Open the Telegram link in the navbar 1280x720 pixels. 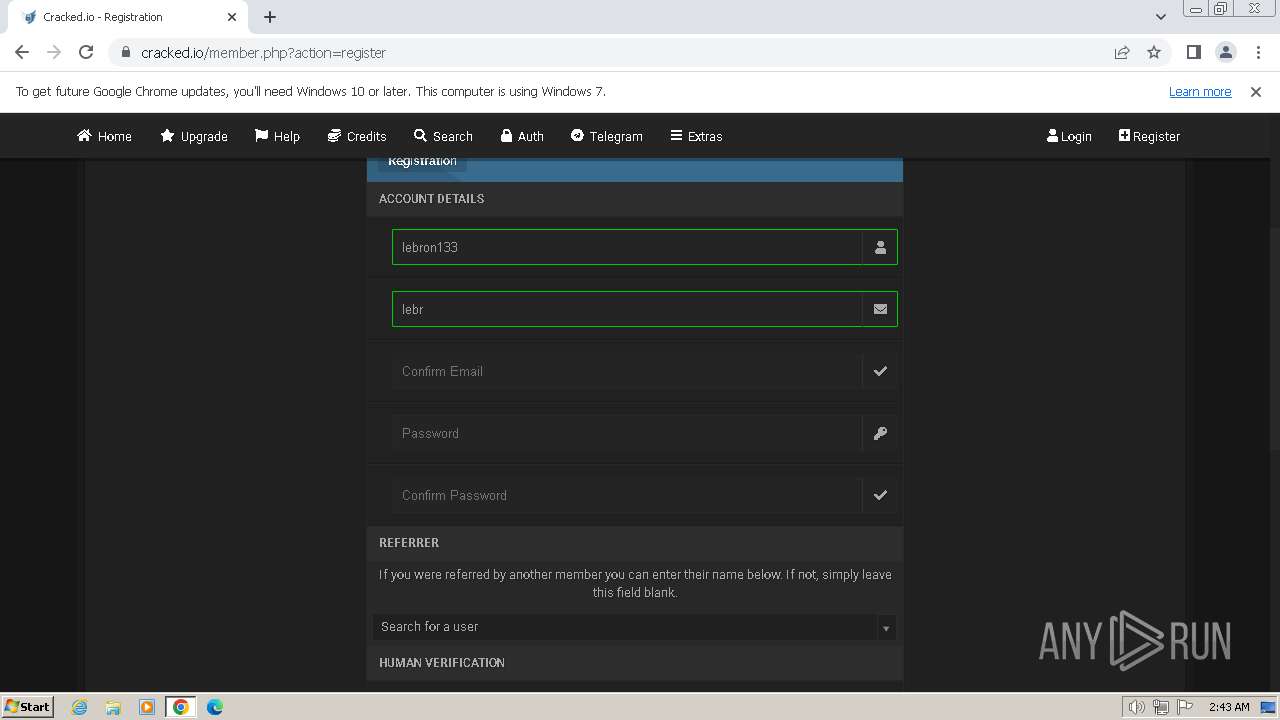pos(607,136)
